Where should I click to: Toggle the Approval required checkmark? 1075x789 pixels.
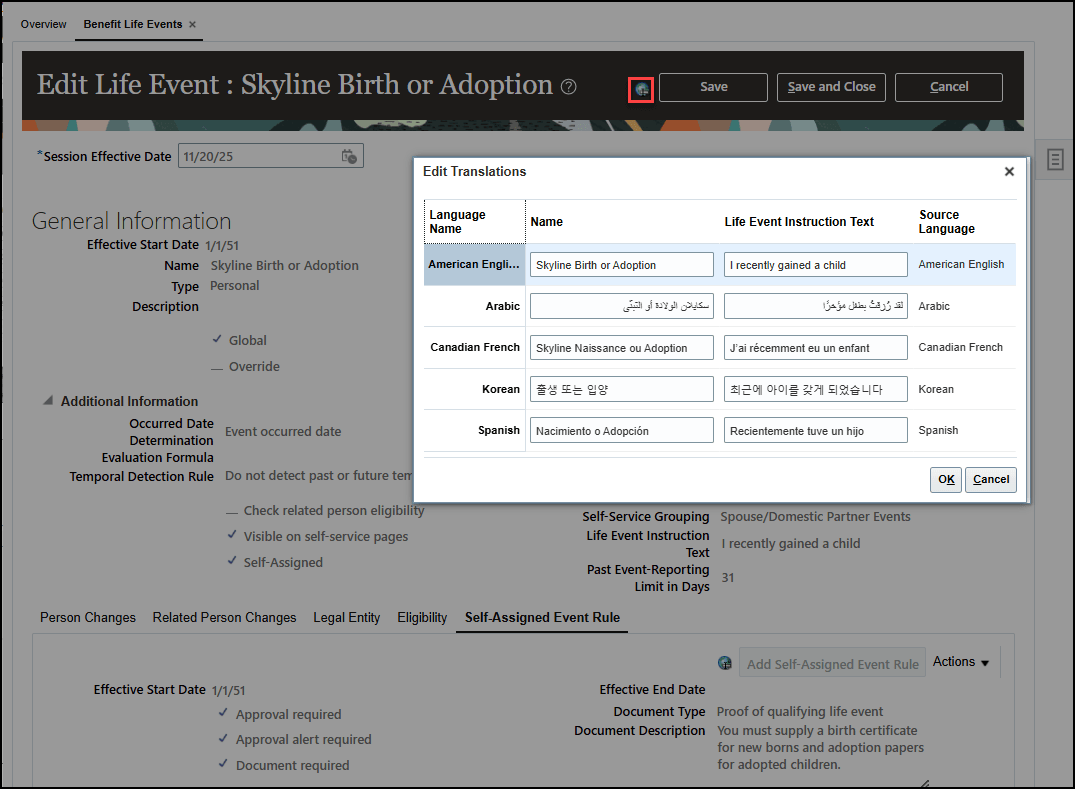(222, 714)
